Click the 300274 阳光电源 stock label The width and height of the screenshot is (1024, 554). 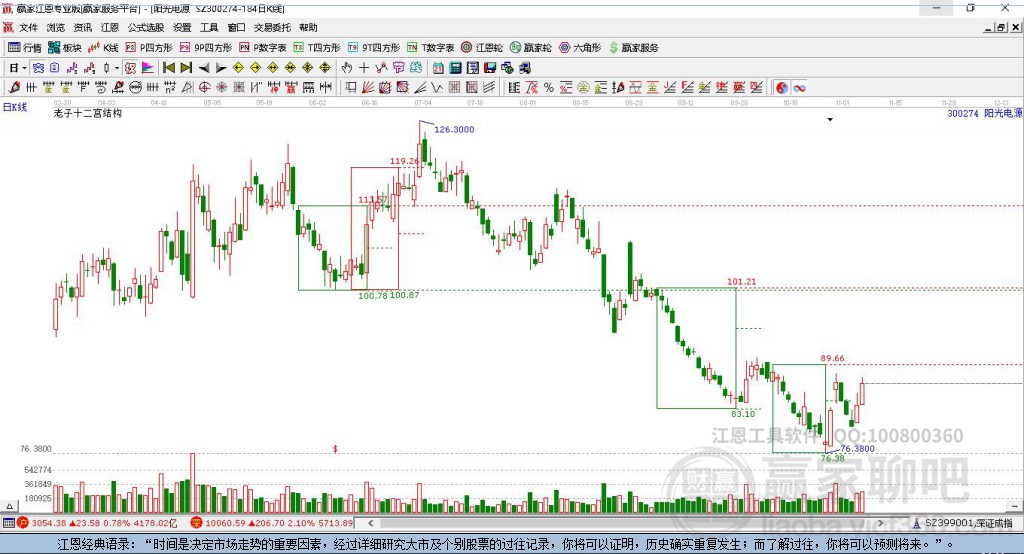pos(985,114)
